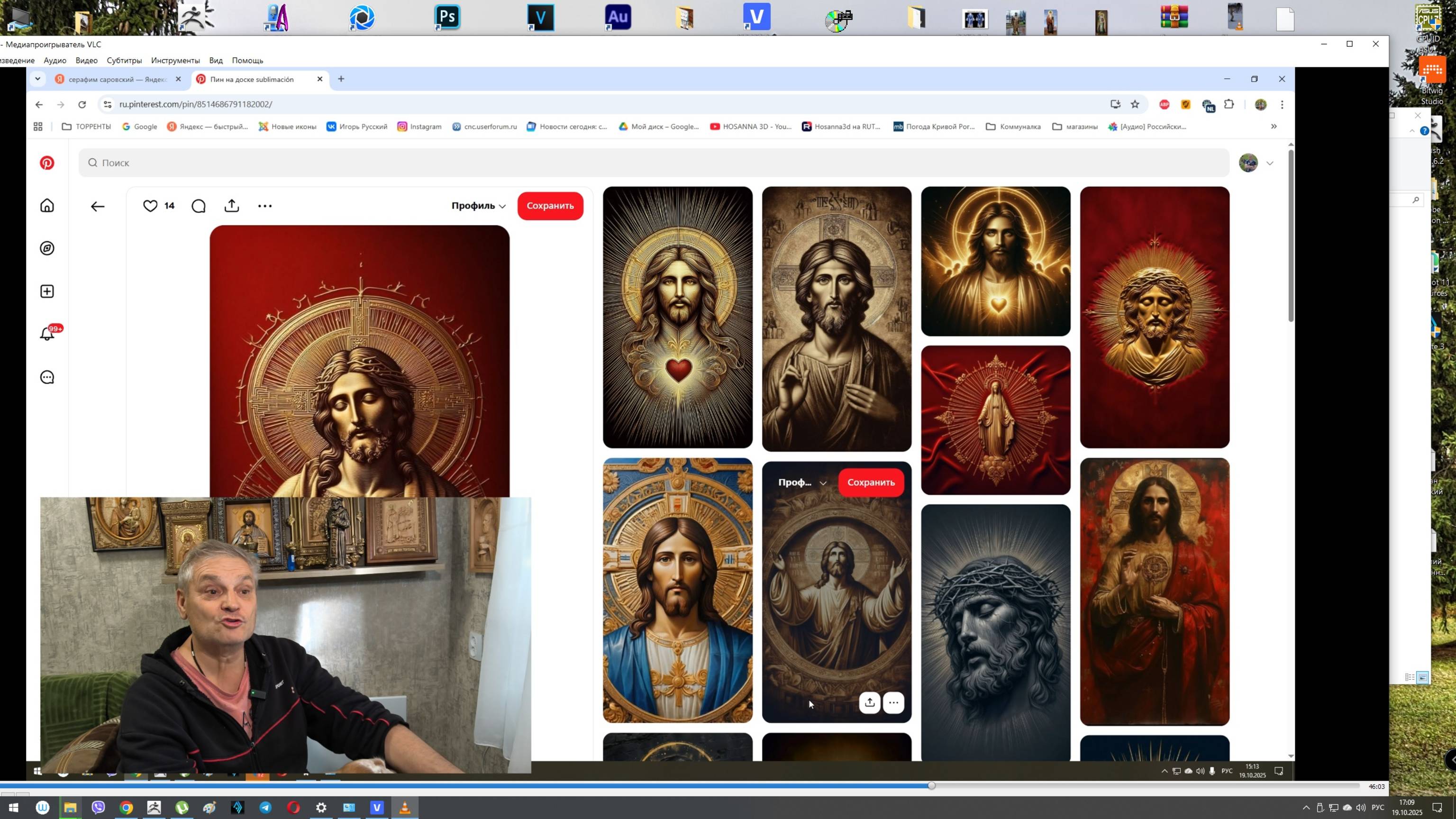Open the Pinterest explore compass icon
The image size is (1456, 819).
tap(47, 248)
